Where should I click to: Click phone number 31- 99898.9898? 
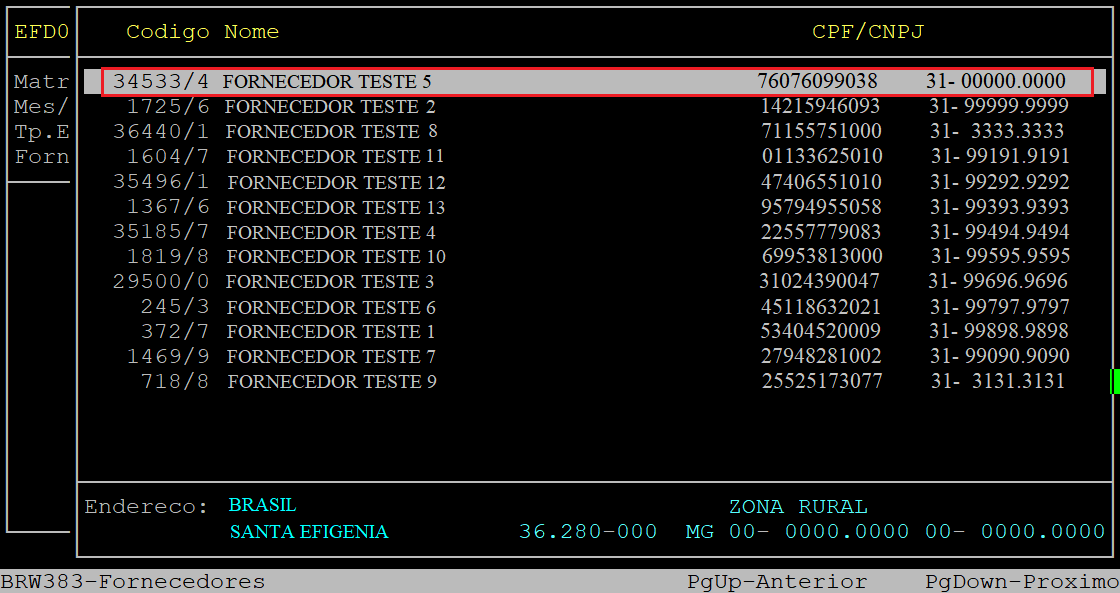pos(999,331)
